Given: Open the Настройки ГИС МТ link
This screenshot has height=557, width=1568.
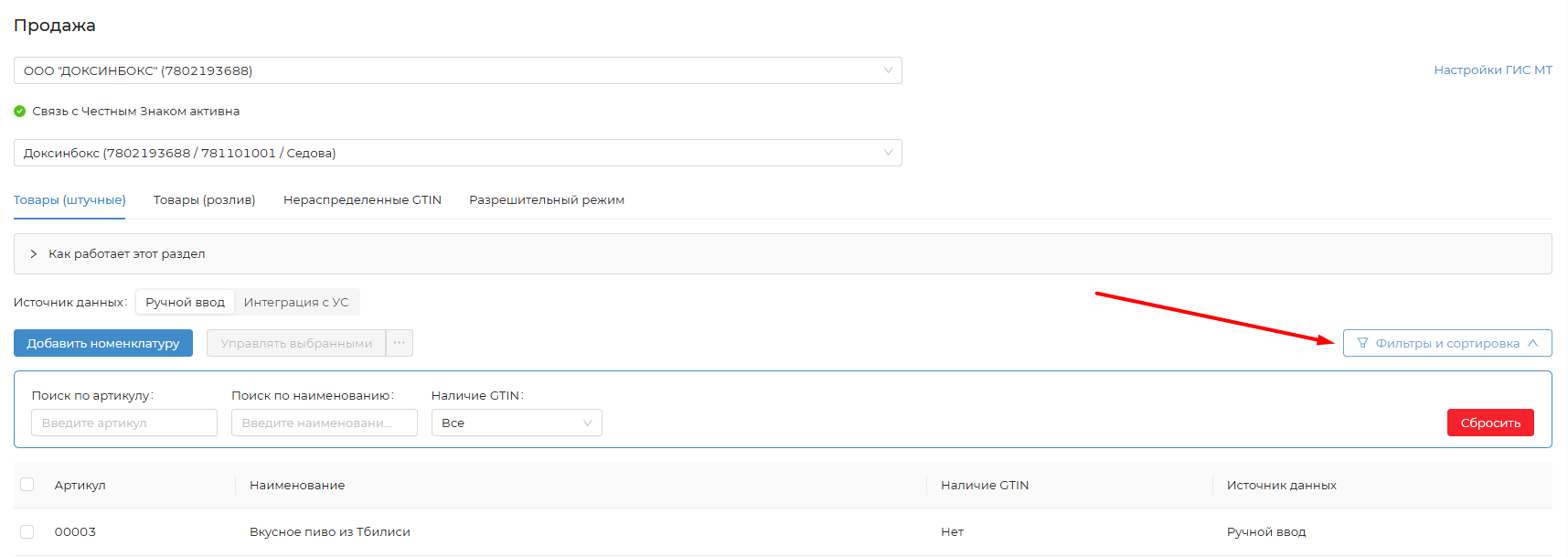Looking at the screenshot, I should tap(1492, 70).
